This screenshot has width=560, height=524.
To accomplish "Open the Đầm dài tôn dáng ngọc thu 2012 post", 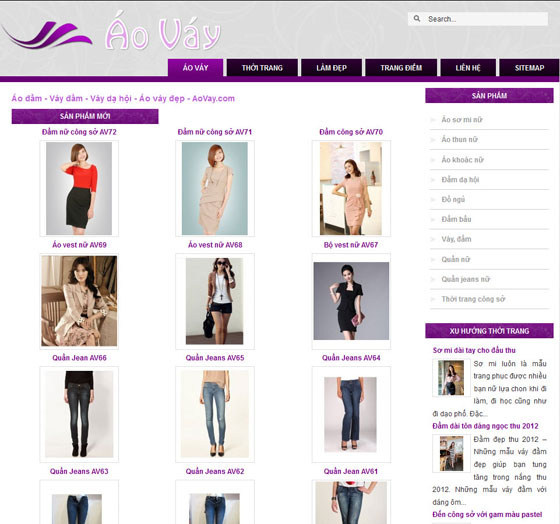I will [x=485, y=426].
